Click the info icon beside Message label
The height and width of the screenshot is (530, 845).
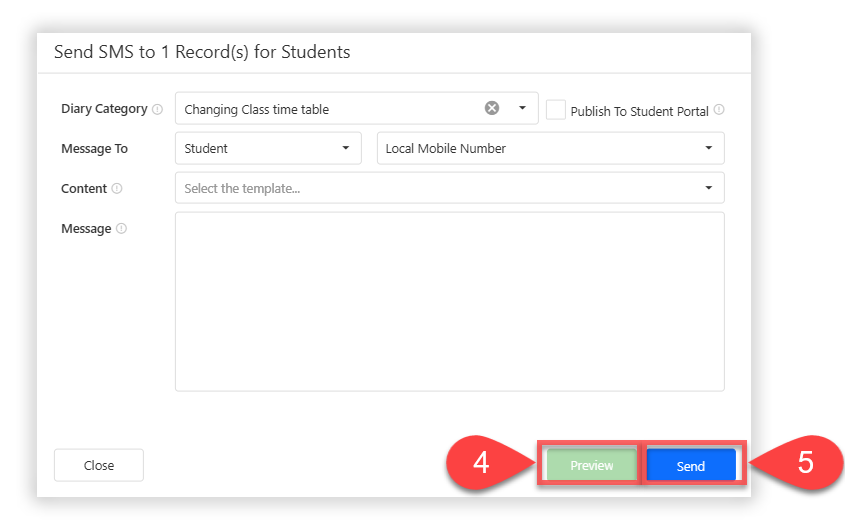click(121, 229)
